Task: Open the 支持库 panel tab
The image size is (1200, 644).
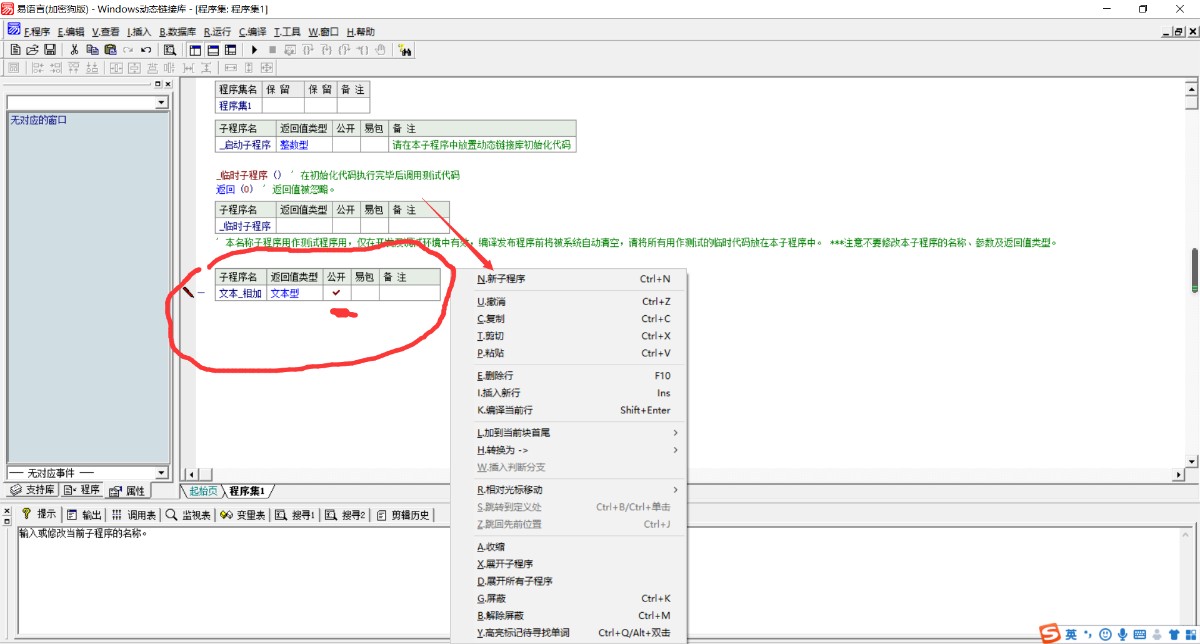Action: 32,490
